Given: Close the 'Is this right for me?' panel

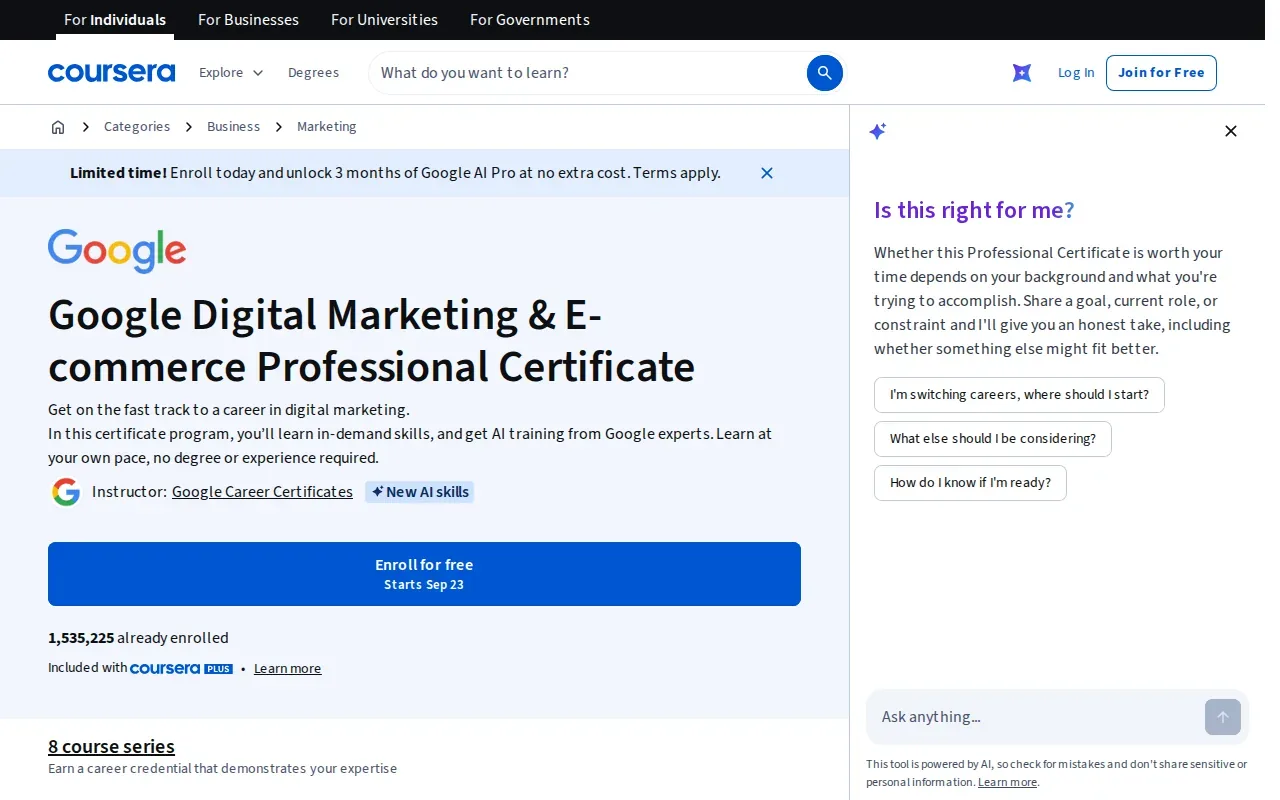Looking at the screenshot, I should pyautogui.click(x=1231, y=131).
